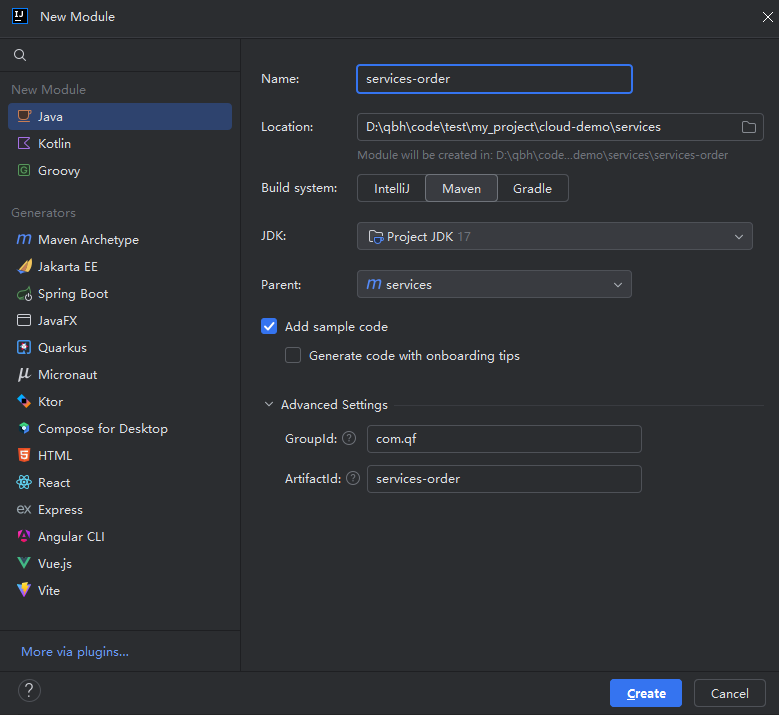
Task: Select the Quarkus generator
Action: tap(120, 347)
